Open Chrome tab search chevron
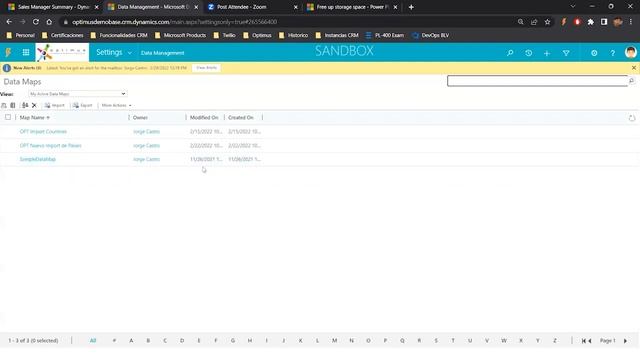This screenshot has height=360, width=640. tap(573, 7)
